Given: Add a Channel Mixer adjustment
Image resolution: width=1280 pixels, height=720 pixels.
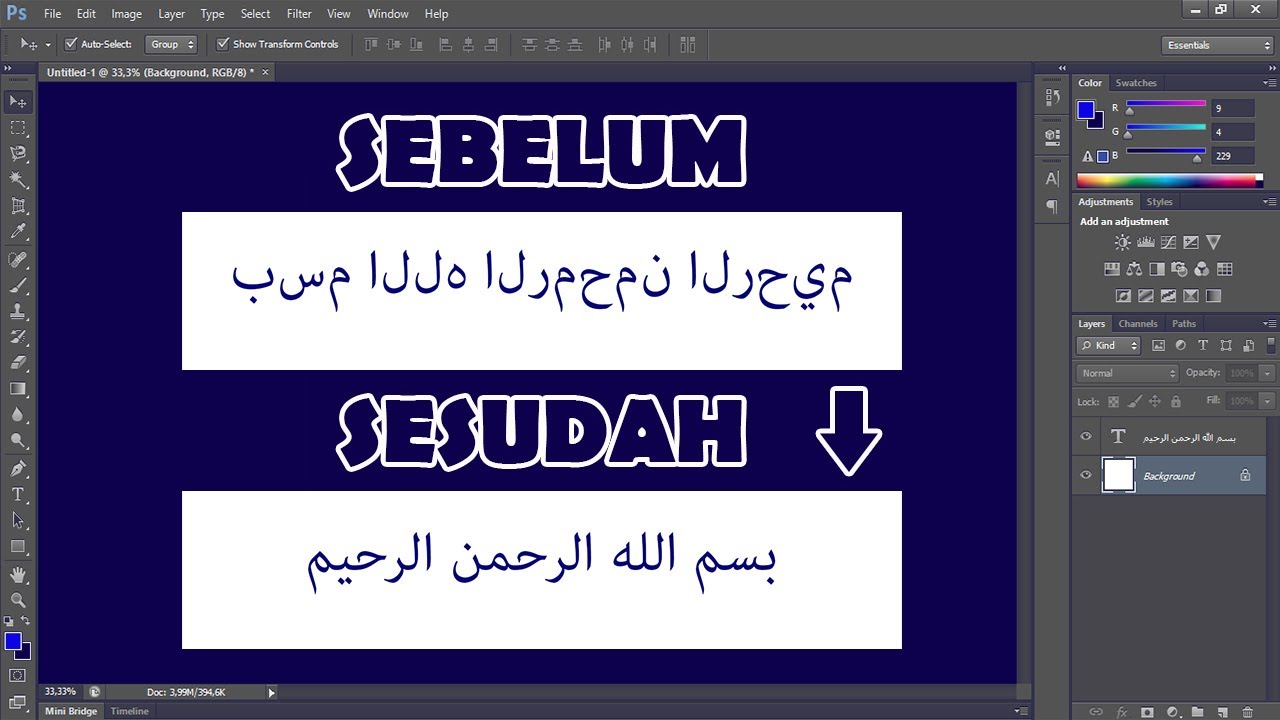Looking at the screenshot, I should (x=1202, y=269).
